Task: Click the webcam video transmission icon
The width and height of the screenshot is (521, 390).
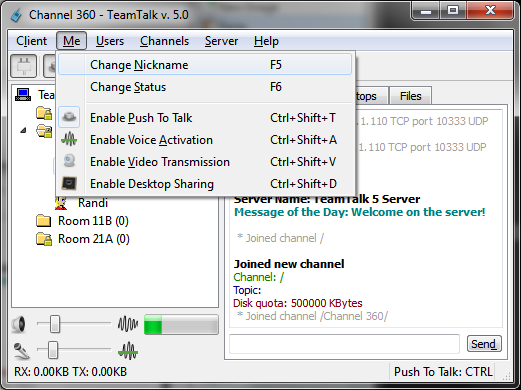Action: point(69,161)
